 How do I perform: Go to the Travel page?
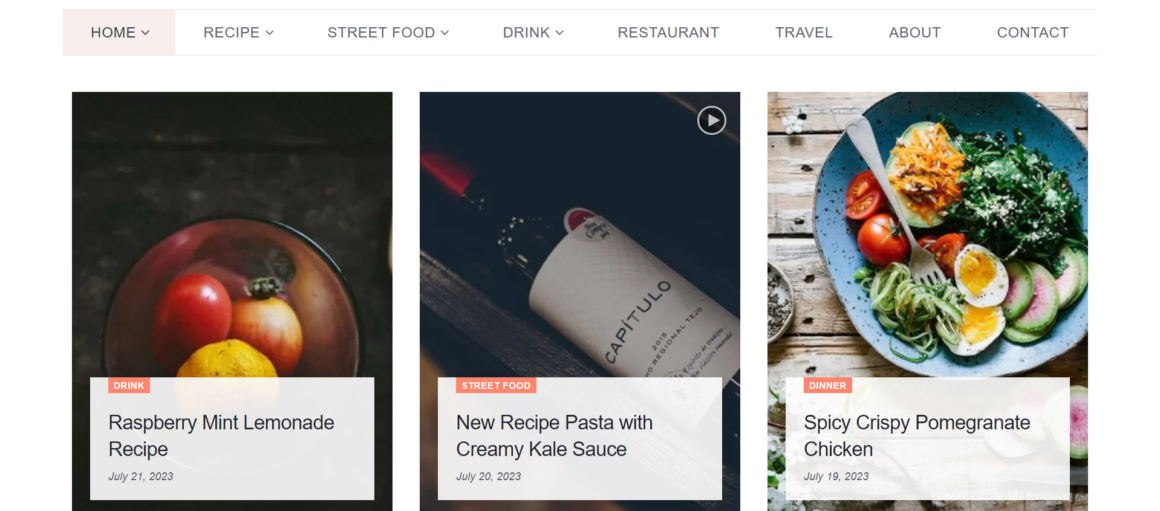pyautogui.click(x=804, y=33)
